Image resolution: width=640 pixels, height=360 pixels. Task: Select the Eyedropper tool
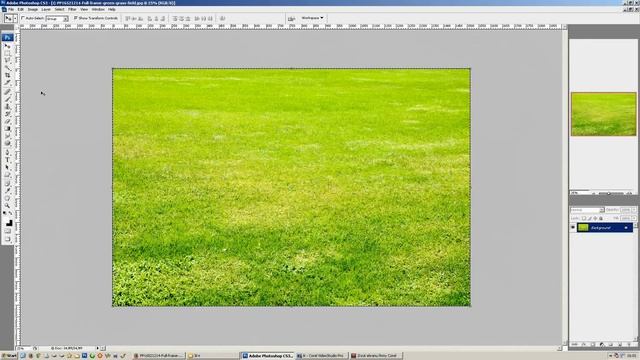(7, 190)
